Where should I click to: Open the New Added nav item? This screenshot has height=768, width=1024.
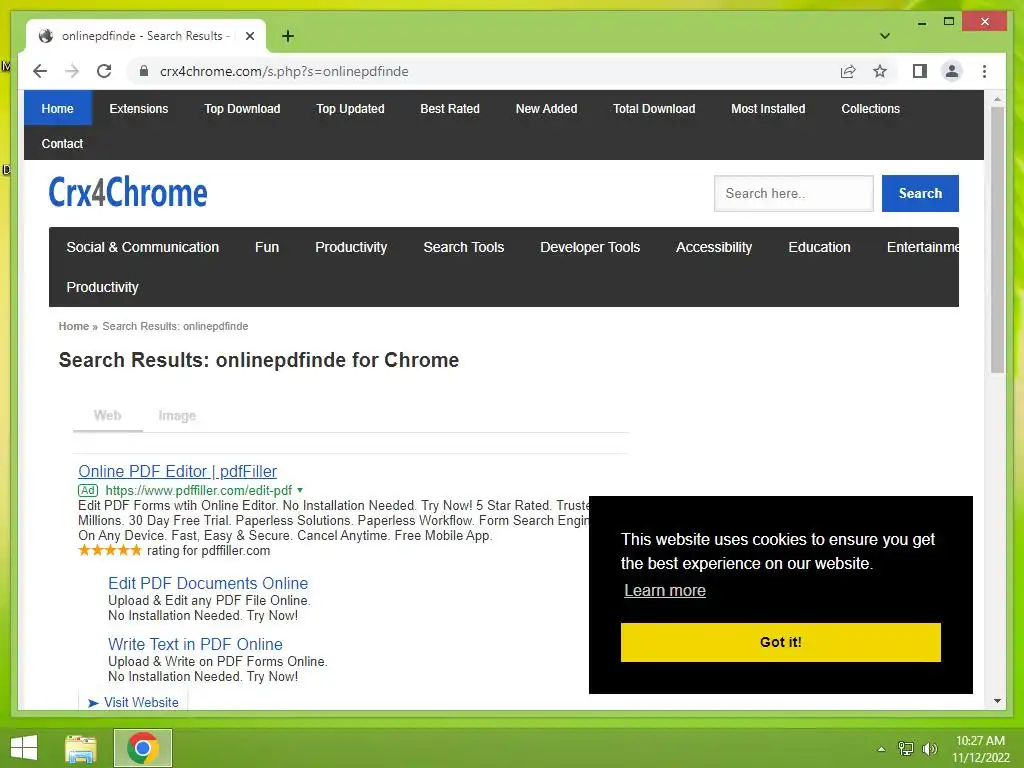(546, 108)
